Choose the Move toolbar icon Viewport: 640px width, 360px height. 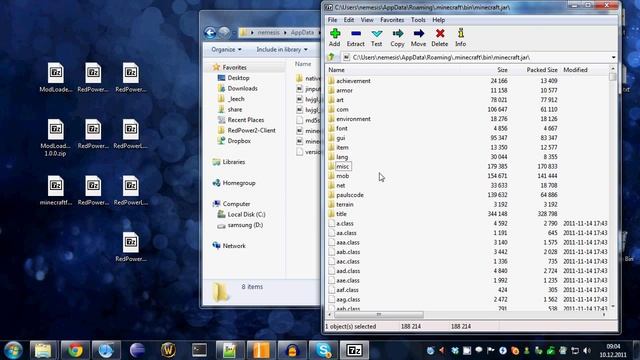pos(418,38)
